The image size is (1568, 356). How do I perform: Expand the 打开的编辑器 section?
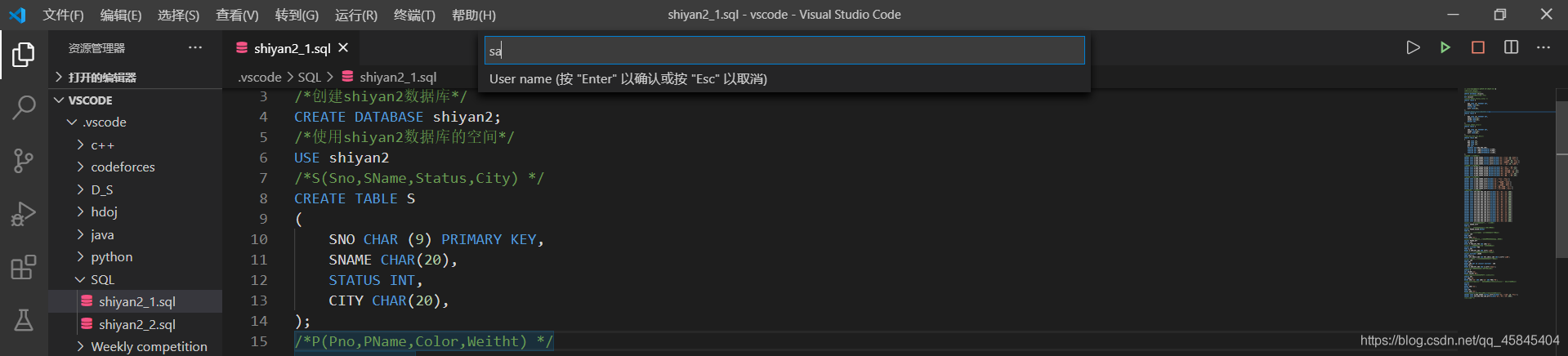pos(135,77)
